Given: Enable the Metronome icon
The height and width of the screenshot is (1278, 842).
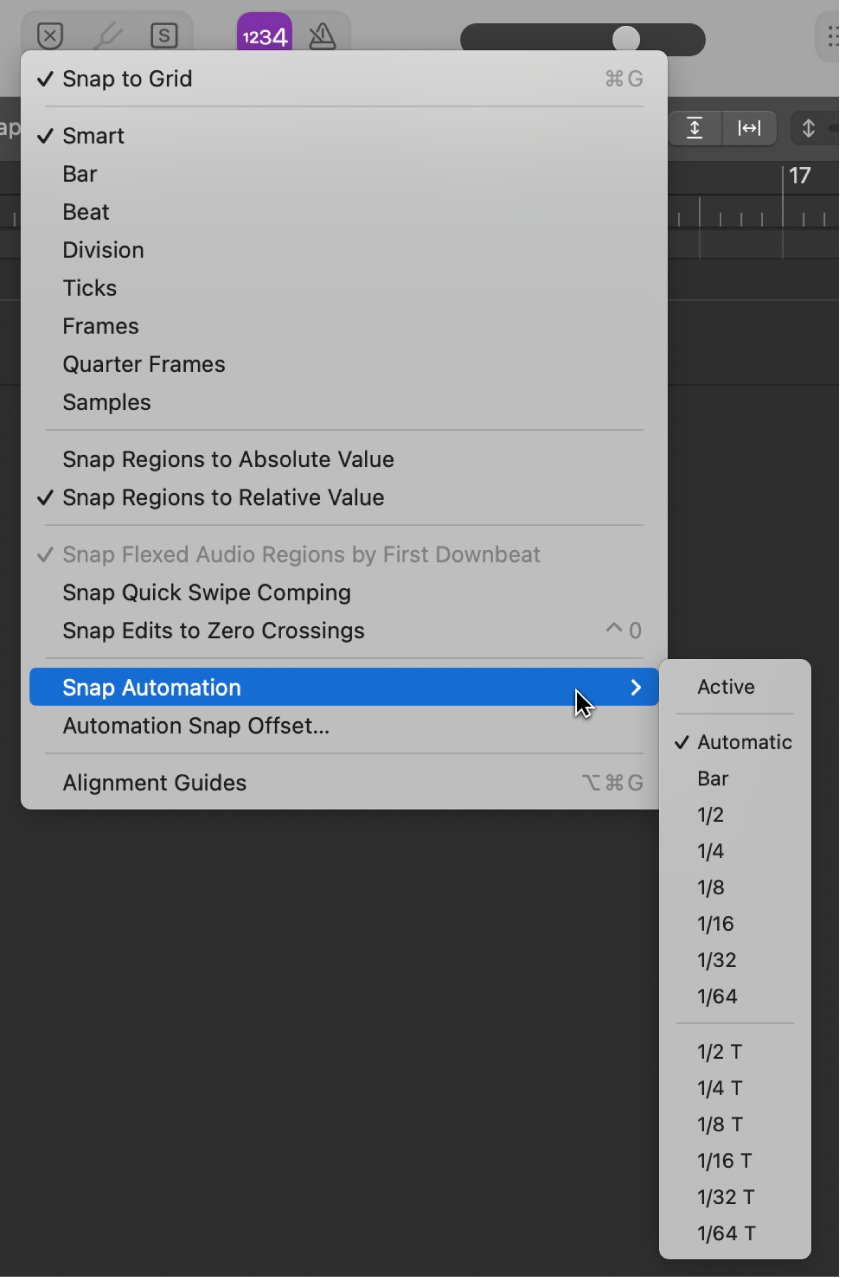Looking at the screenshot, I should [320, 35].
